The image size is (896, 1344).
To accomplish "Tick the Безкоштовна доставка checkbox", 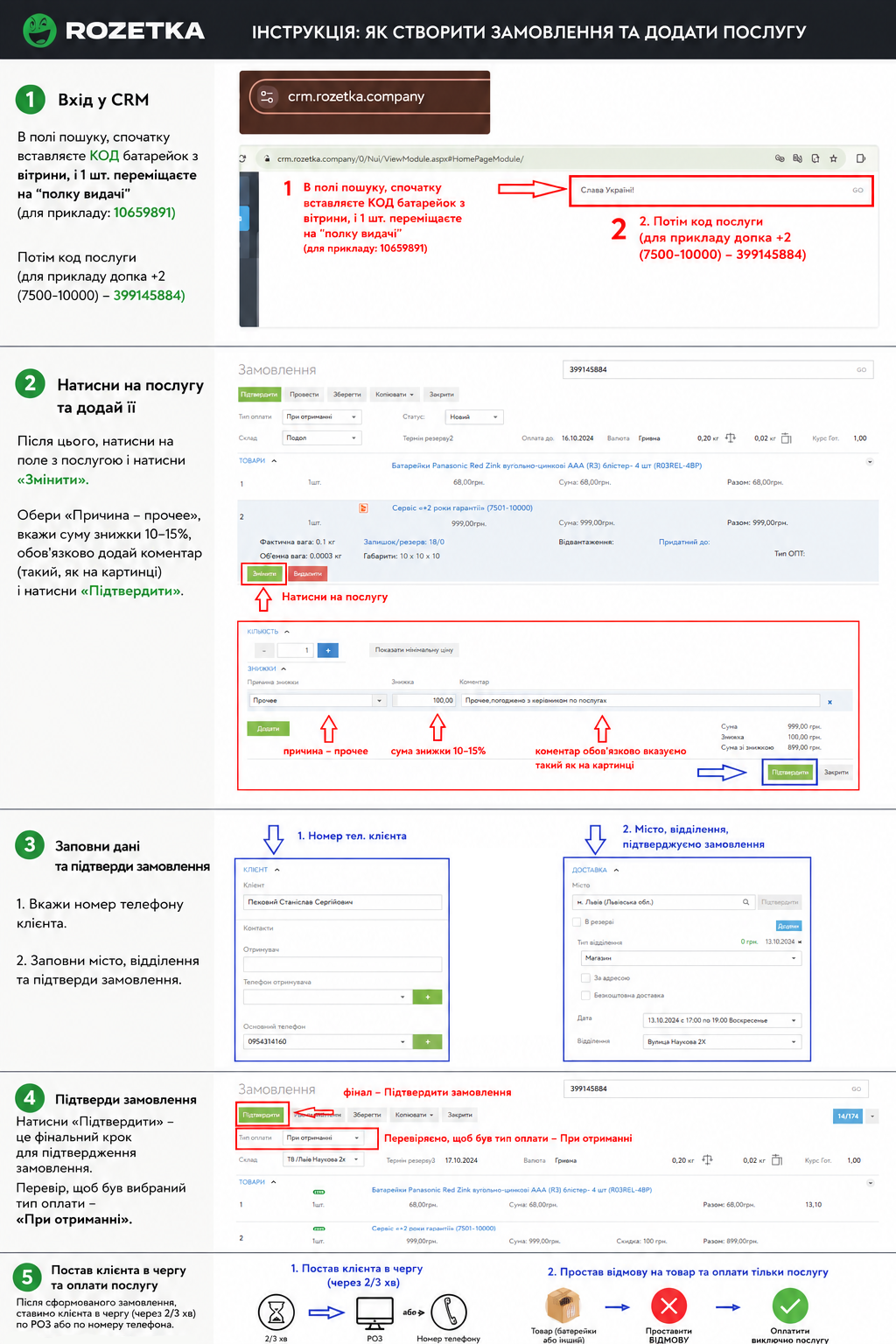I will tap(585, 995).
